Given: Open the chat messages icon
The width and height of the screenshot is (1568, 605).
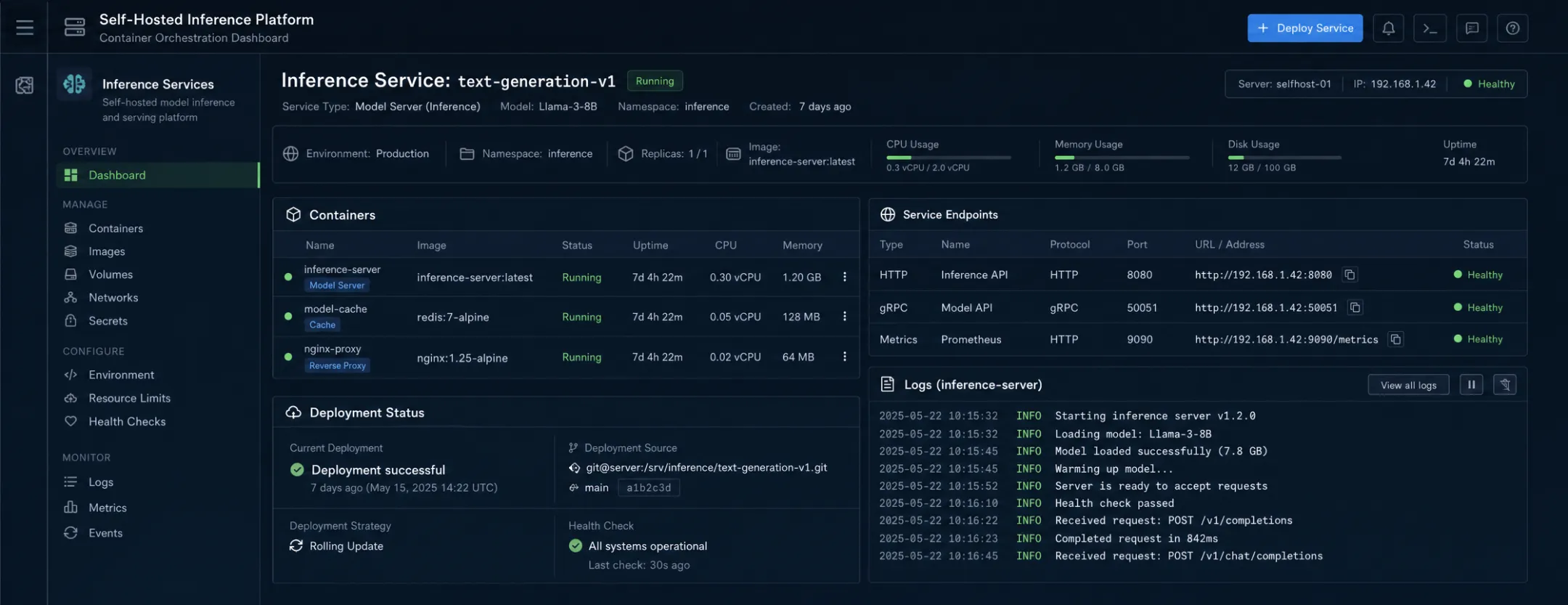Looking at the screenshot, I should click(1471, 28).
